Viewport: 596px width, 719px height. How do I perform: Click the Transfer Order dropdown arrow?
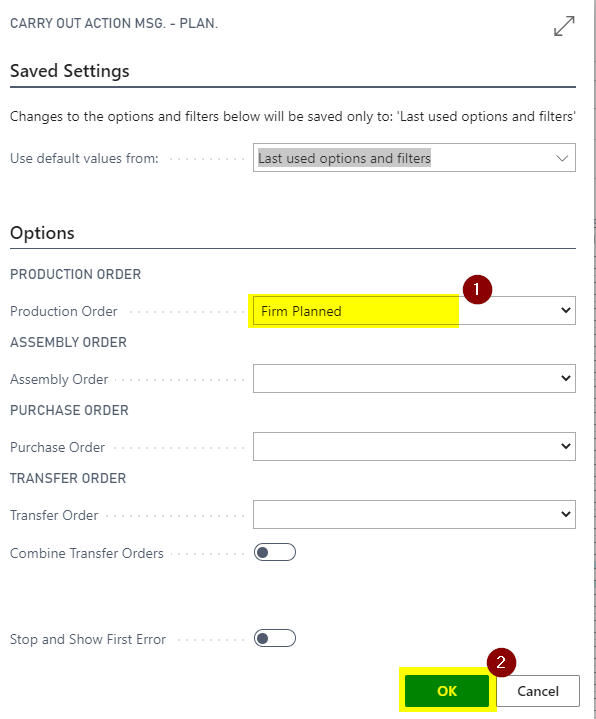(566, 514)
